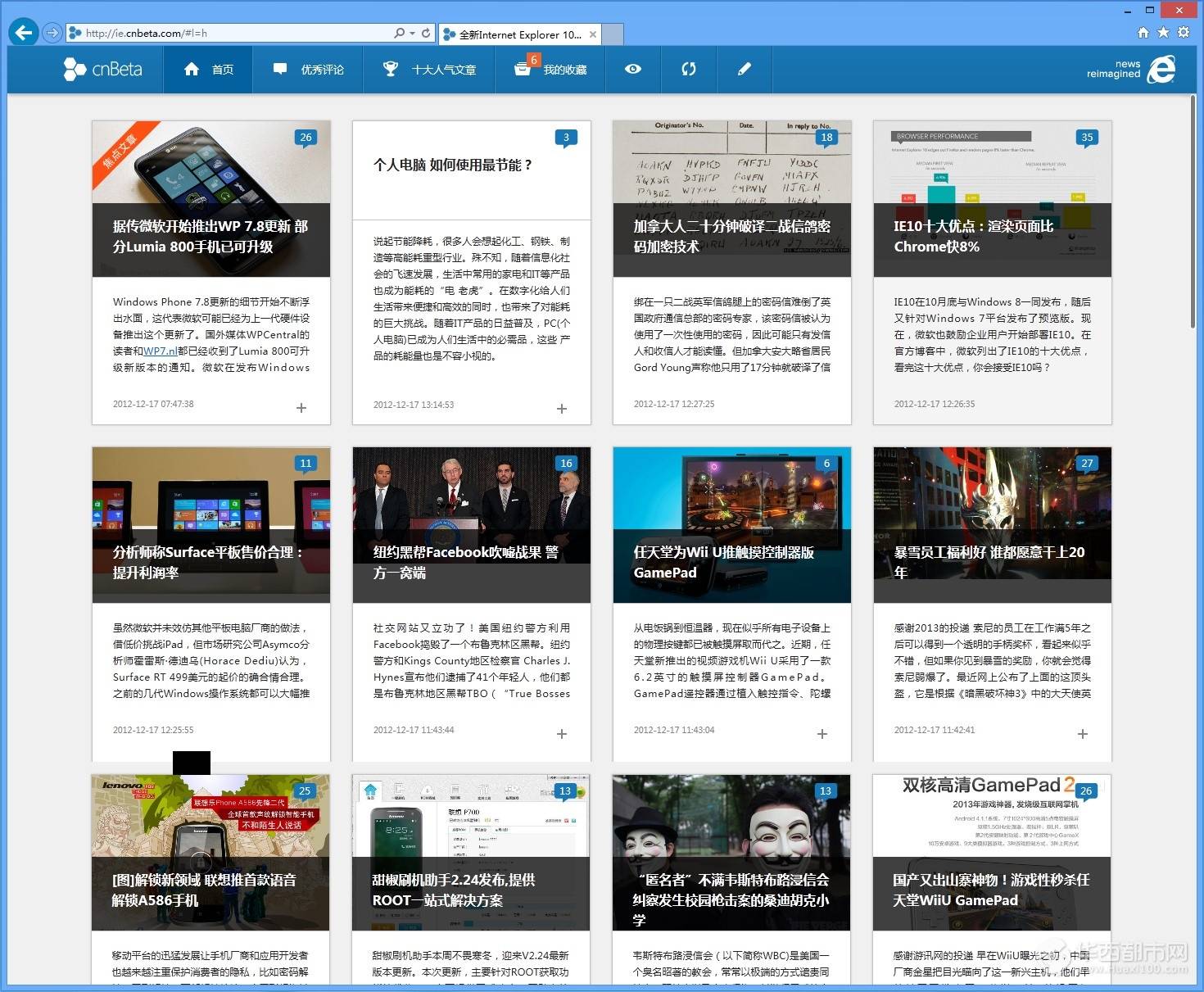Open the 优秀评论 menu item
This screenshot has height=992, width=1204.
[309, 70]
